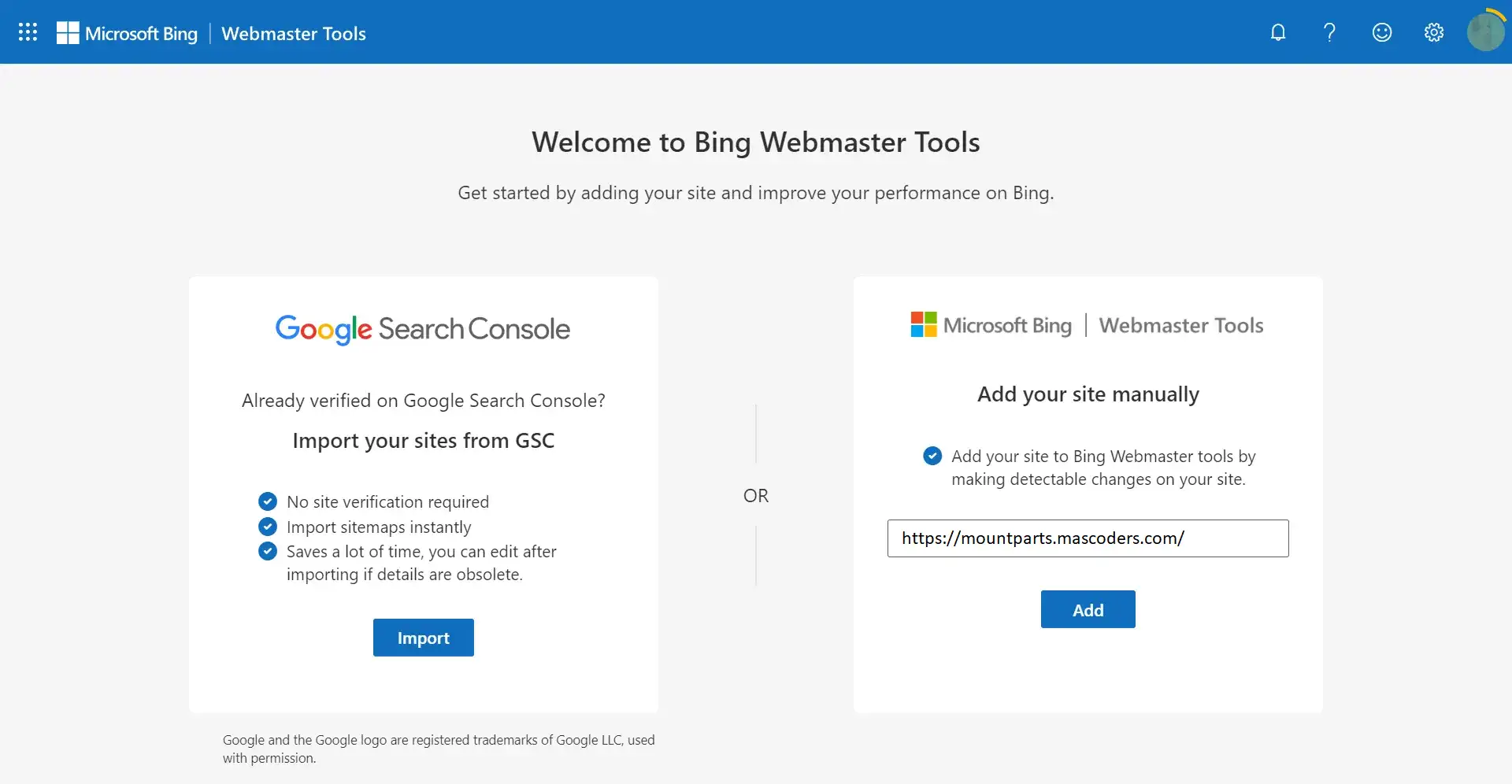Click checkmark beside No site verification required
1512x784 pixels.
268,501
